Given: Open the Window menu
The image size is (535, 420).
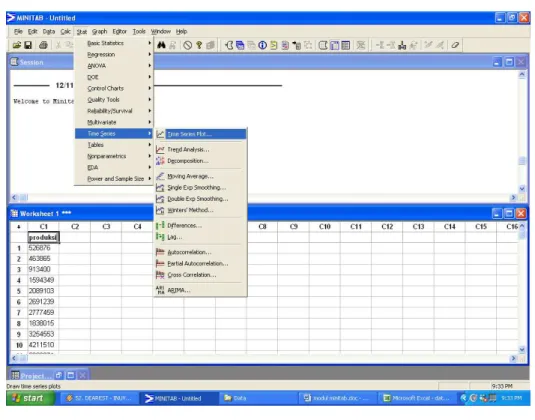Looking at the screenshot, I should [161, 31].
